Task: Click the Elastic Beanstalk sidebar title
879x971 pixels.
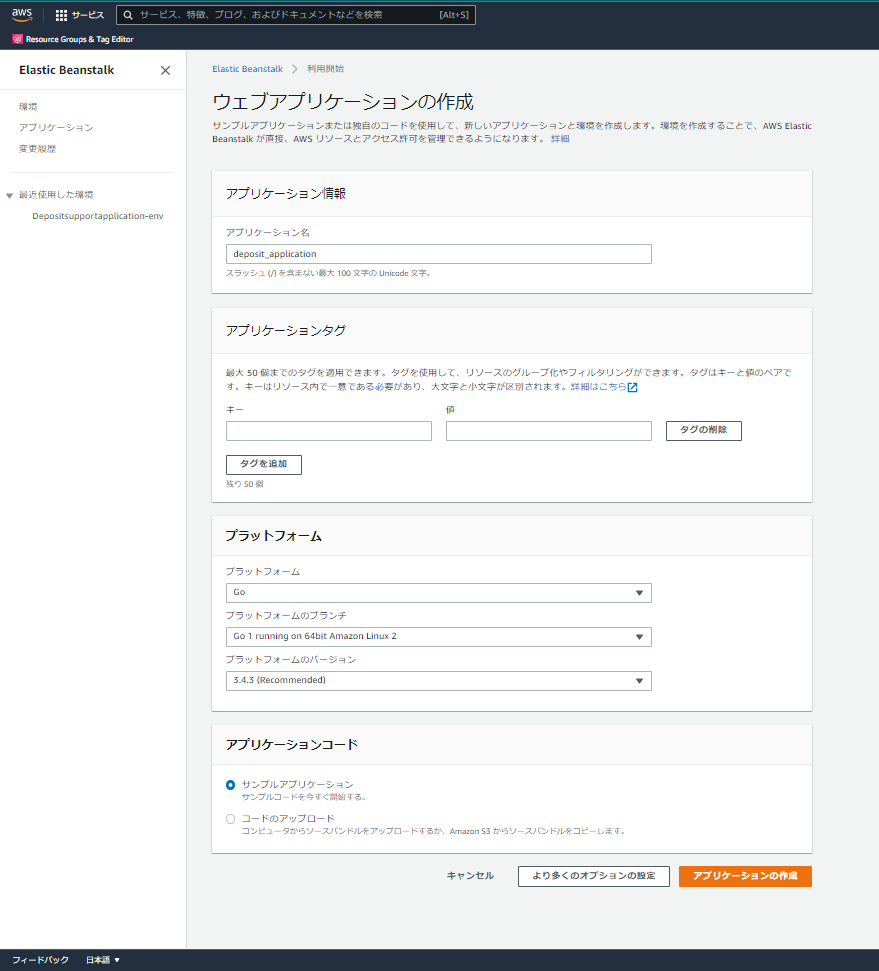Action: tap(66, 70)
